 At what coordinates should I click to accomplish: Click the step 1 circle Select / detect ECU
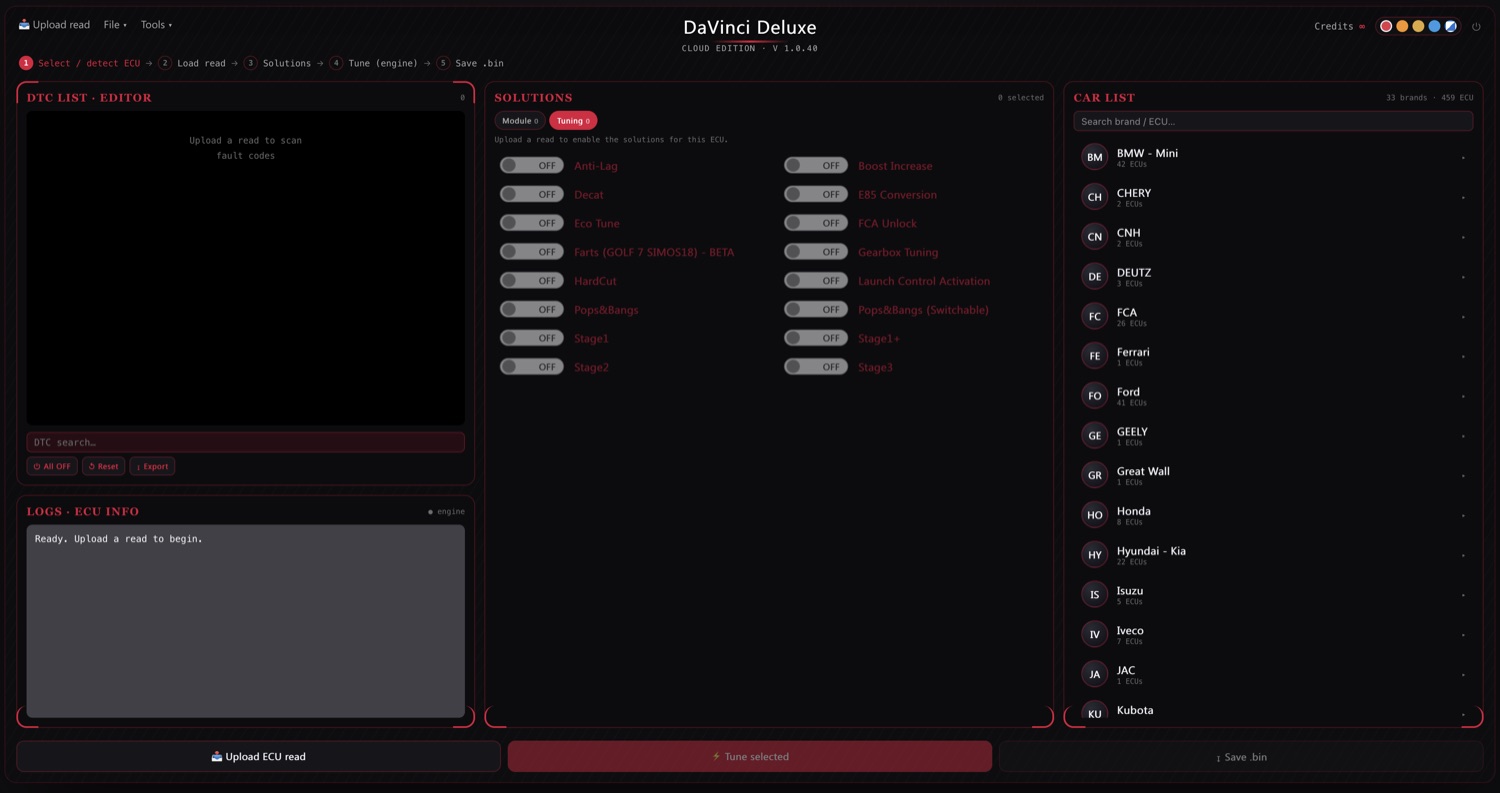click(x=26, y=63)
